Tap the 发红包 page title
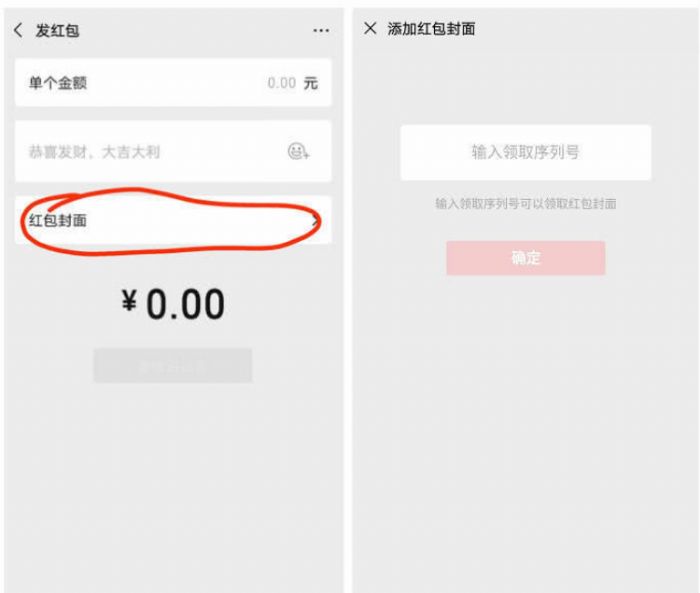 (58, 30)
